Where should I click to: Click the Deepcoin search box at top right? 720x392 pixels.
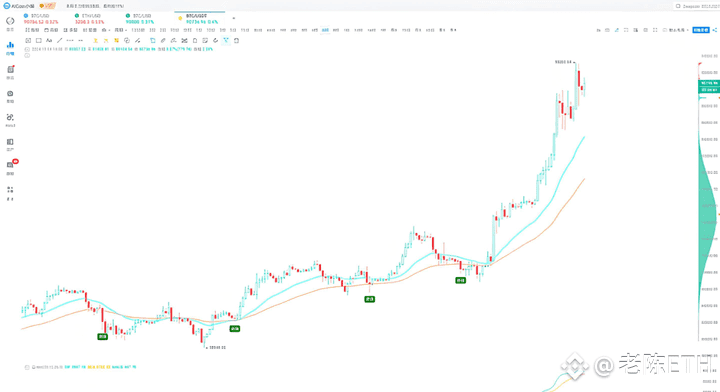click(x=696, y=6)
